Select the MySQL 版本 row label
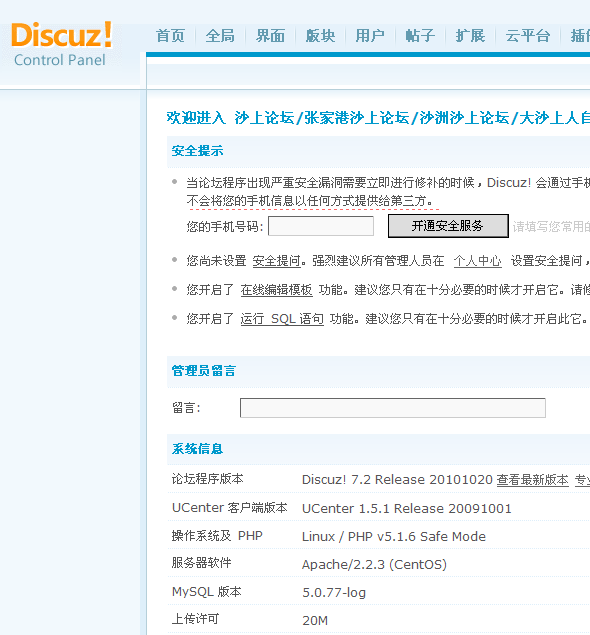 207,592
